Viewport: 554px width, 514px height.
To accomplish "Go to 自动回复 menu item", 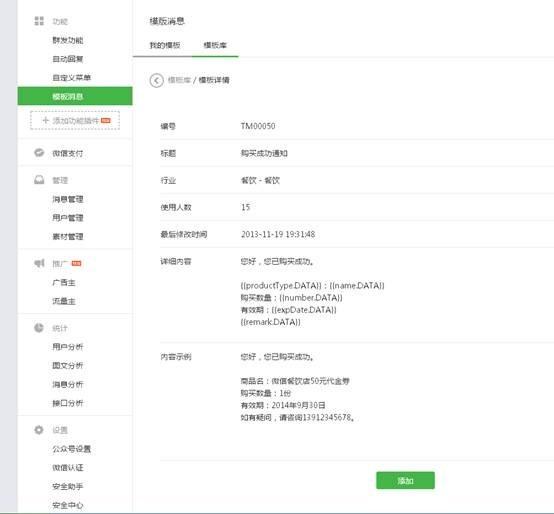I will tap(68, 59).
